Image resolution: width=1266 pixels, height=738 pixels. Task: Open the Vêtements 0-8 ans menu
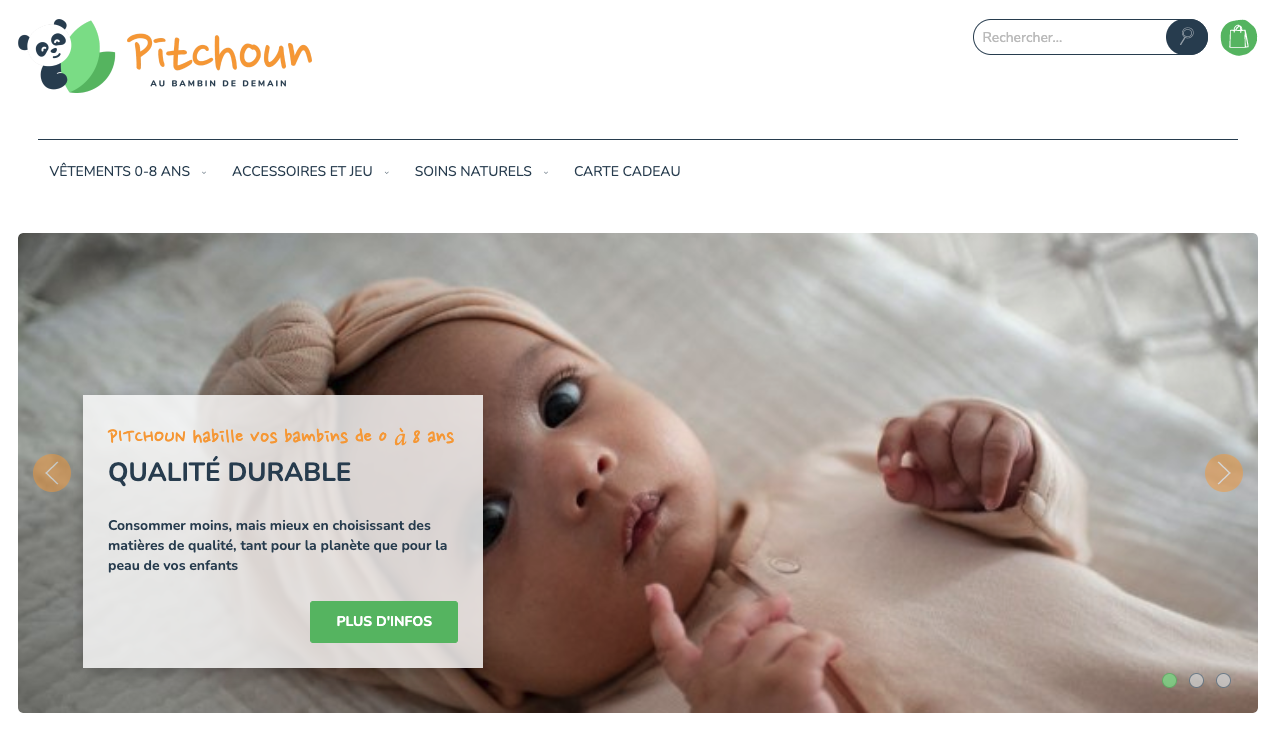[x=119, y=171]
